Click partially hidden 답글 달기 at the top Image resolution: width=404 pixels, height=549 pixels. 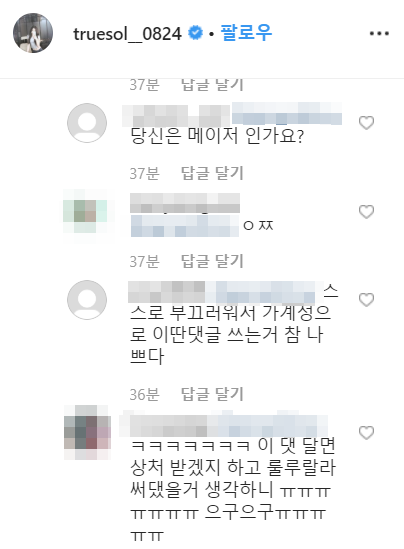click(212, 85)
